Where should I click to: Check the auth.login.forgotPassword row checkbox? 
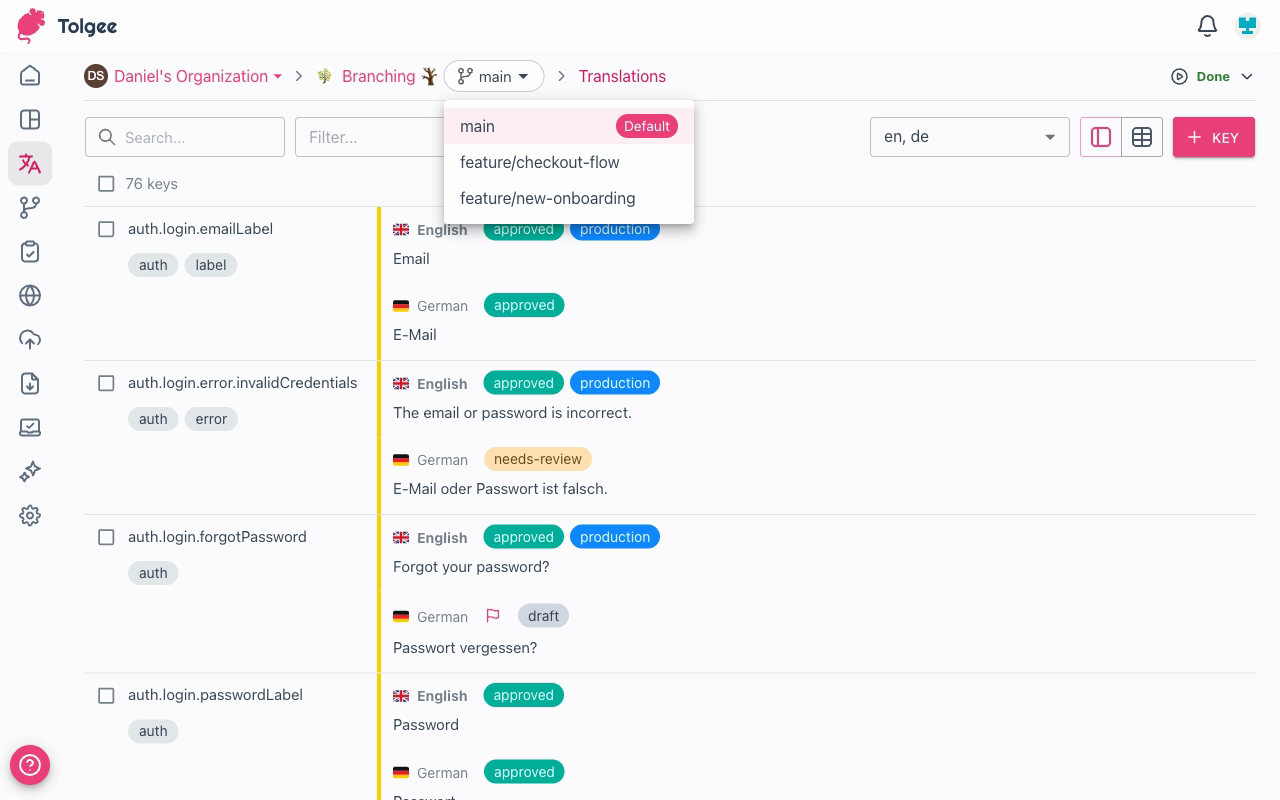(106, 537)
